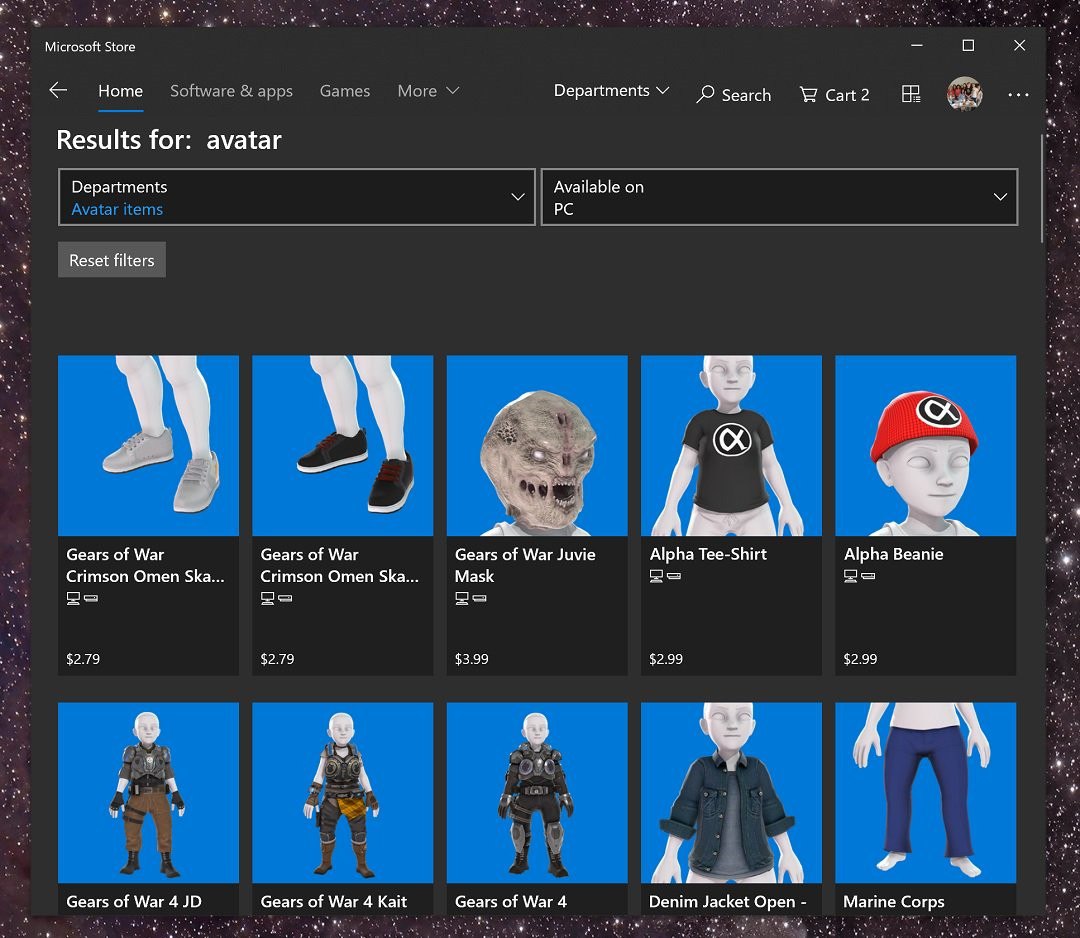Minimize the Microsoft Store window
Screen dimensions: 1080x938
coord(917,45)
